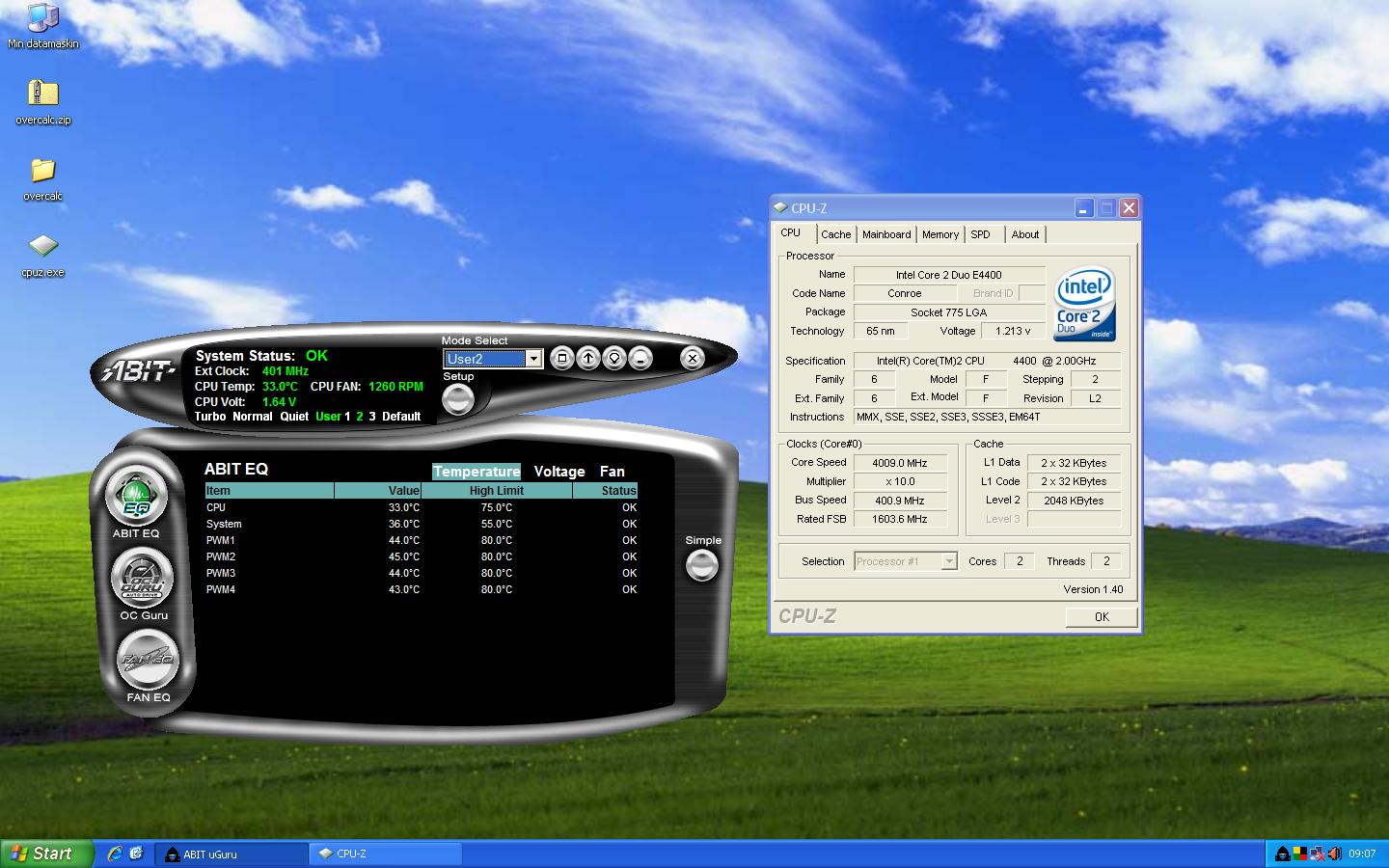The image size is (1389, 868).
Task: Show the Fan view in ABIT EQ
Action: point(613,472)
